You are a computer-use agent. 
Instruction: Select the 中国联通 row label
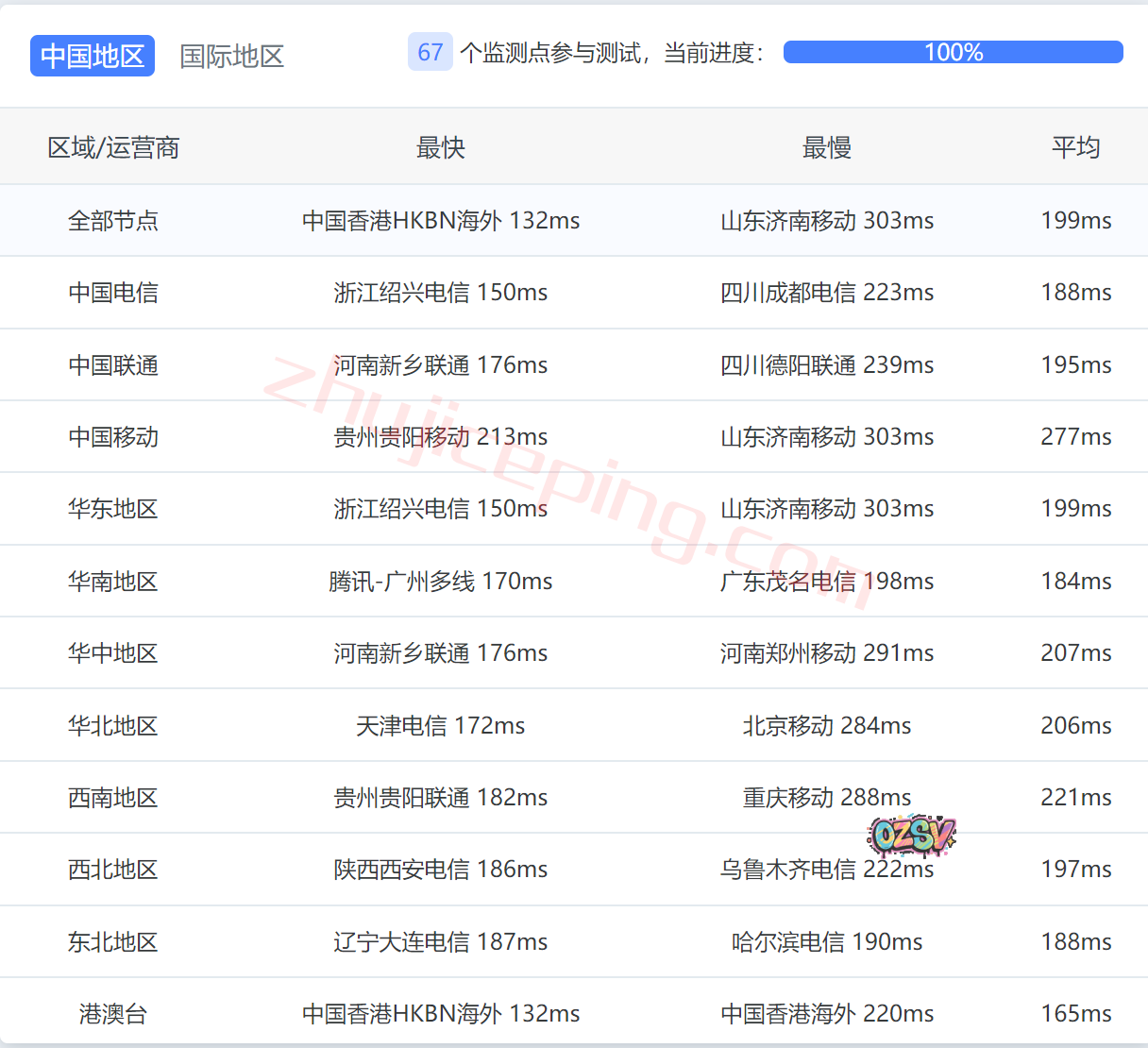[113, 365]
